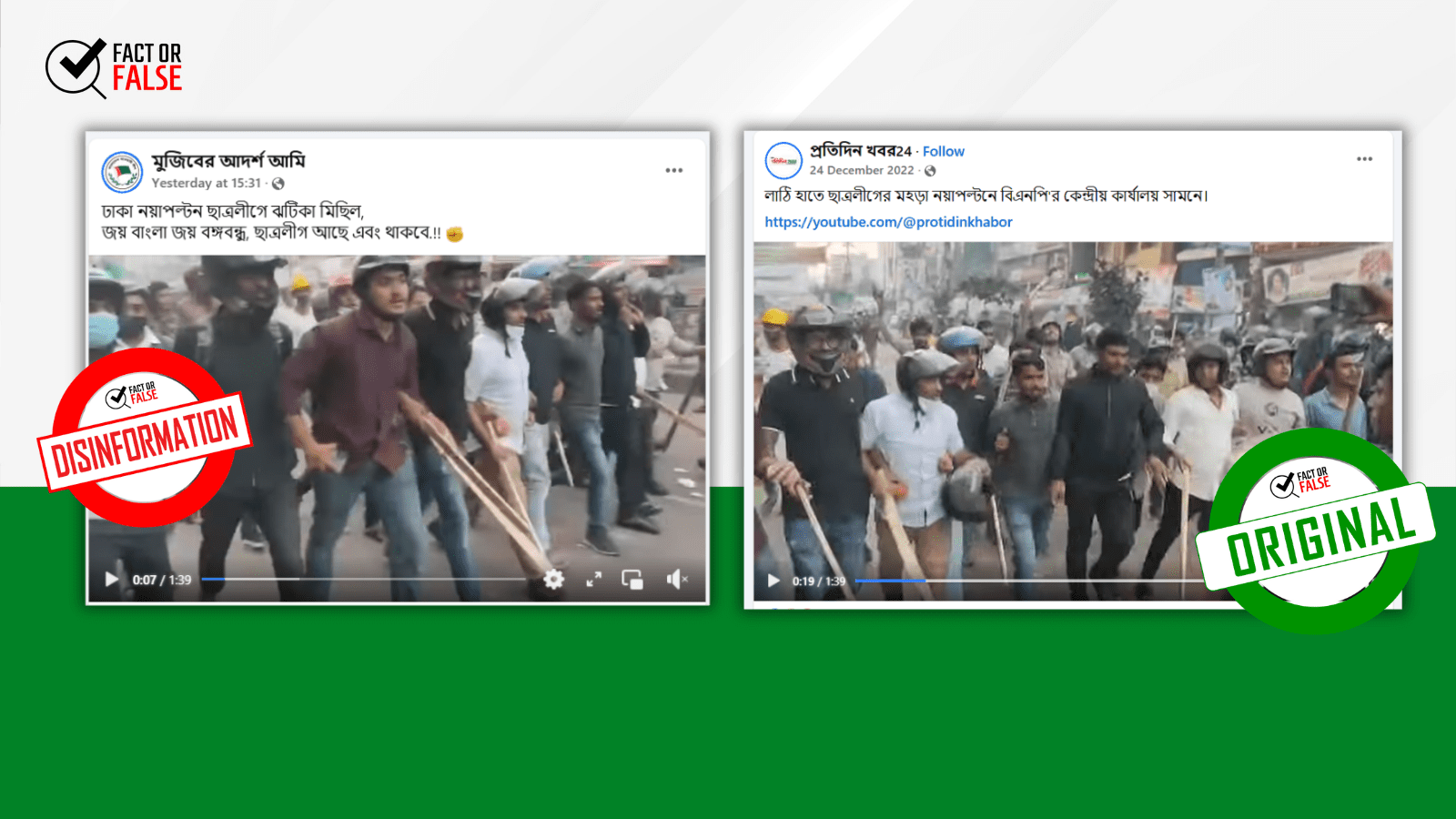Open settings gear on left video
The height and width of the screenshot is (819, 1456).
click(553, 580)
